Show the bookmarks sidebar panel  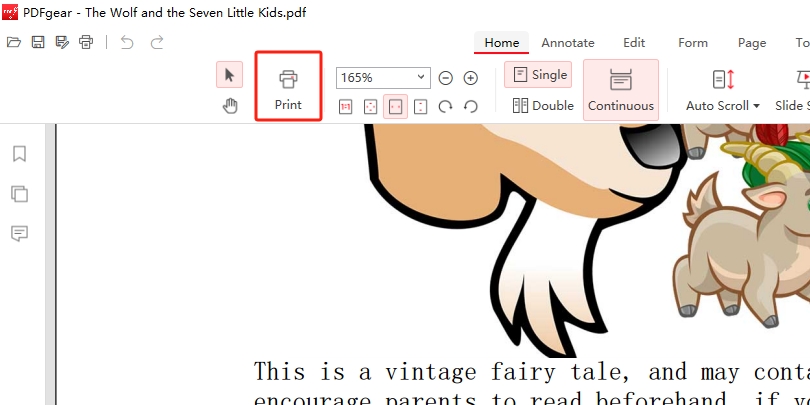pyautogui.click(x=20, y=153)
